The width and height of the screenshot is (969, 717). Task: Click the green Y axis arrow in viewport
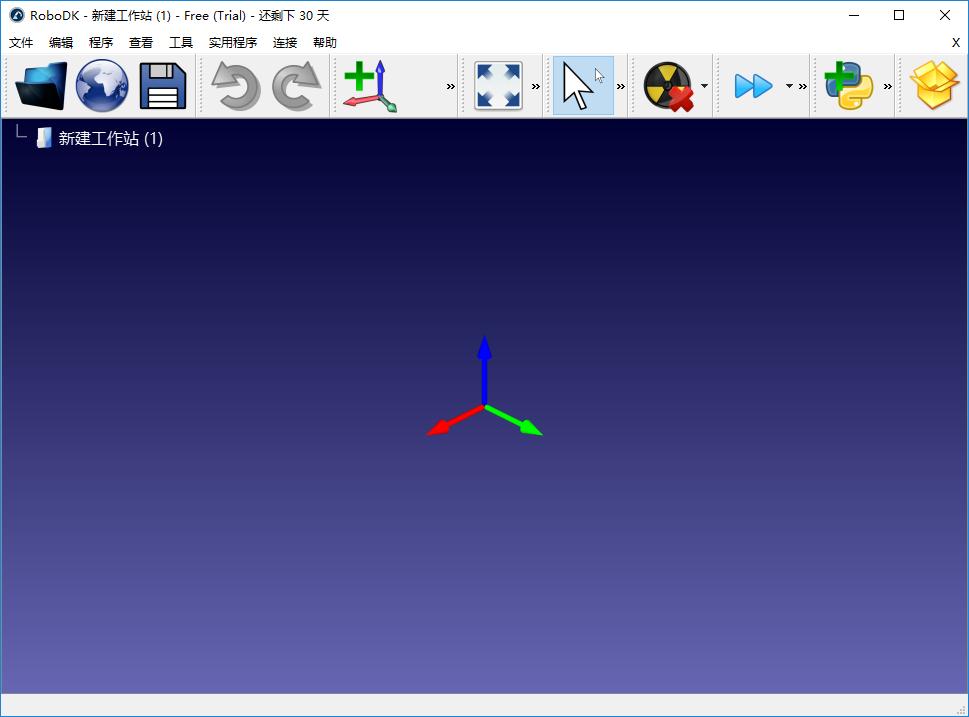514,421
